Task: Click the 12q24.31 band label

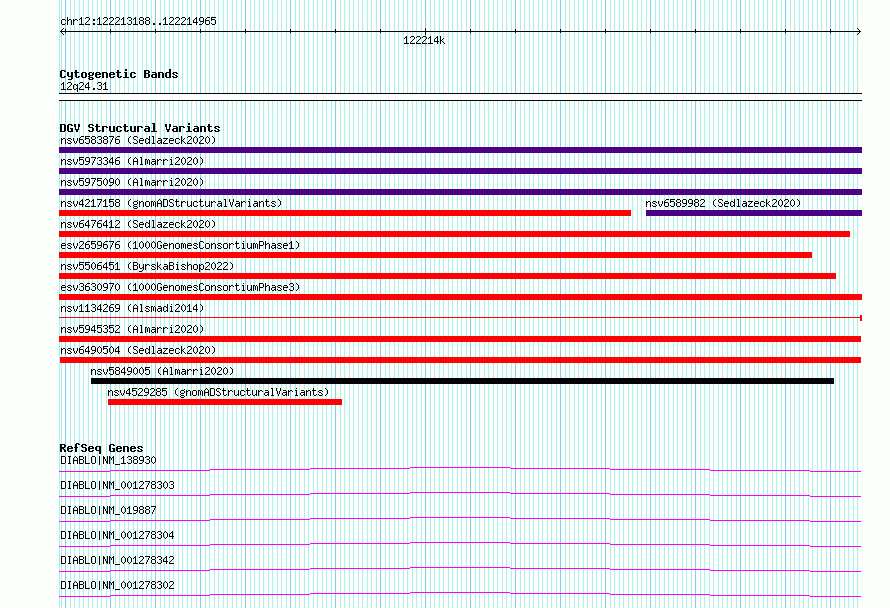Action: click(84, 86)
